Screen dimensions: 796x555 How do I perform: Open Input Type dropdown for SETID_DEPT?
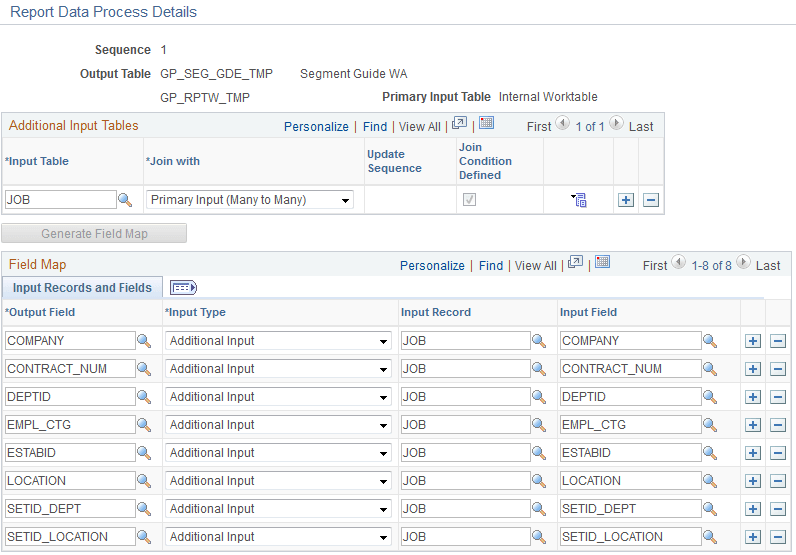coord(278,509)
